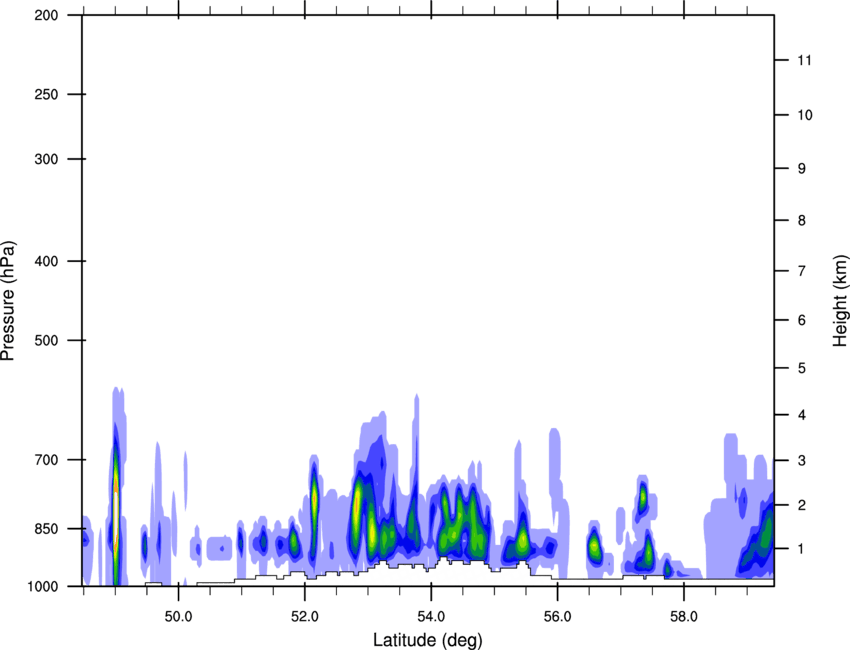This screenshot has height=650, width=850.
Task: Click the 1000 pressure tick label
Action: [x=42, y=586]
